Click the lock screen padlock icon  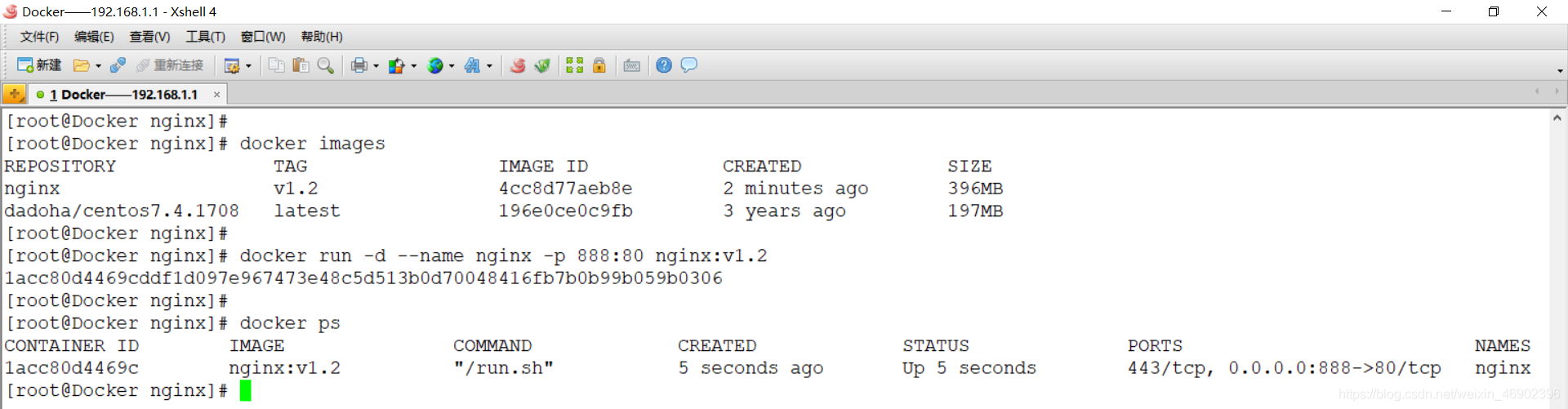599,65
